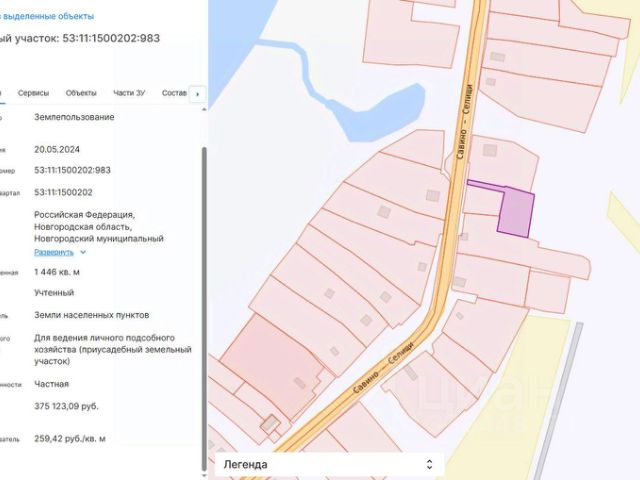Click the Развернуть link

pyautogui.click(x=53, y=252)
